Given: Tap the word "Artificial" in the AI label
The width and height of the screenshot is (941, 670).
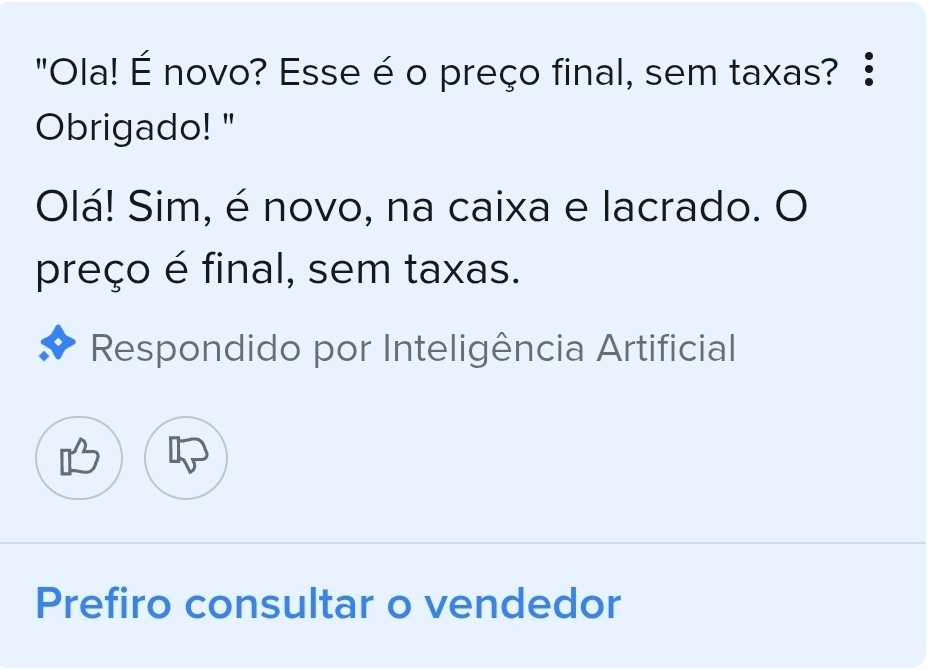Looking at the screenshot, I should (667, 349).
